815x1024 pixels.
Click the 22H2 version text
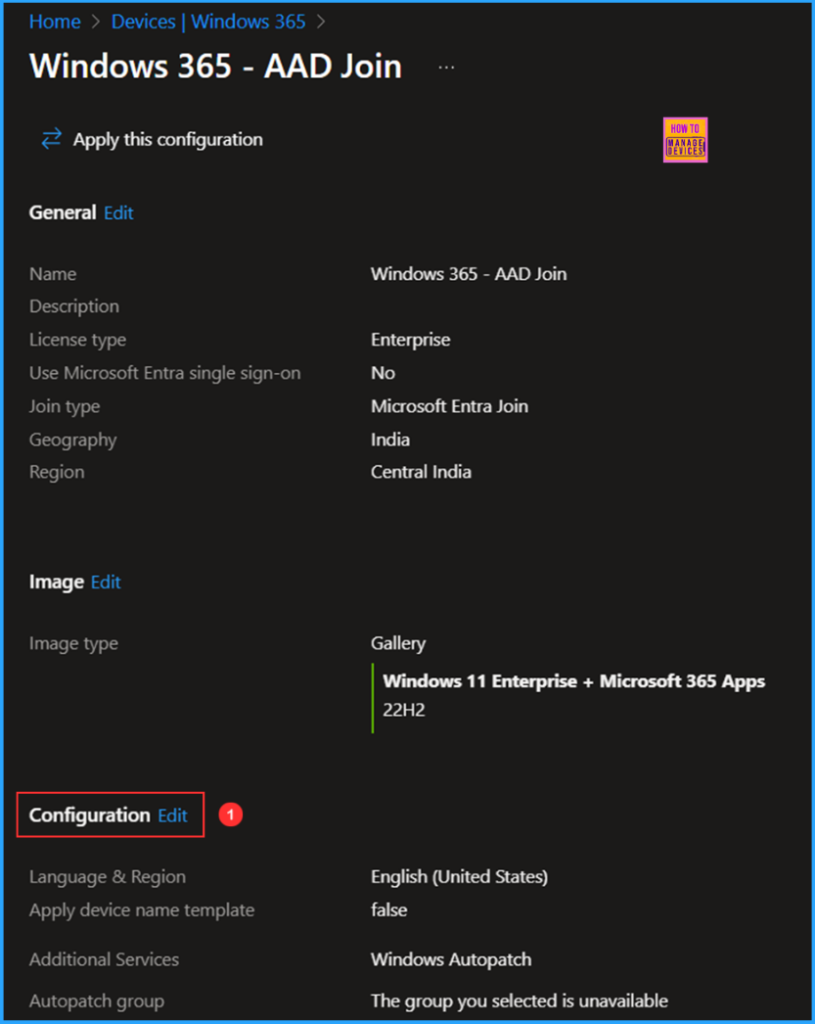[404, 710]
